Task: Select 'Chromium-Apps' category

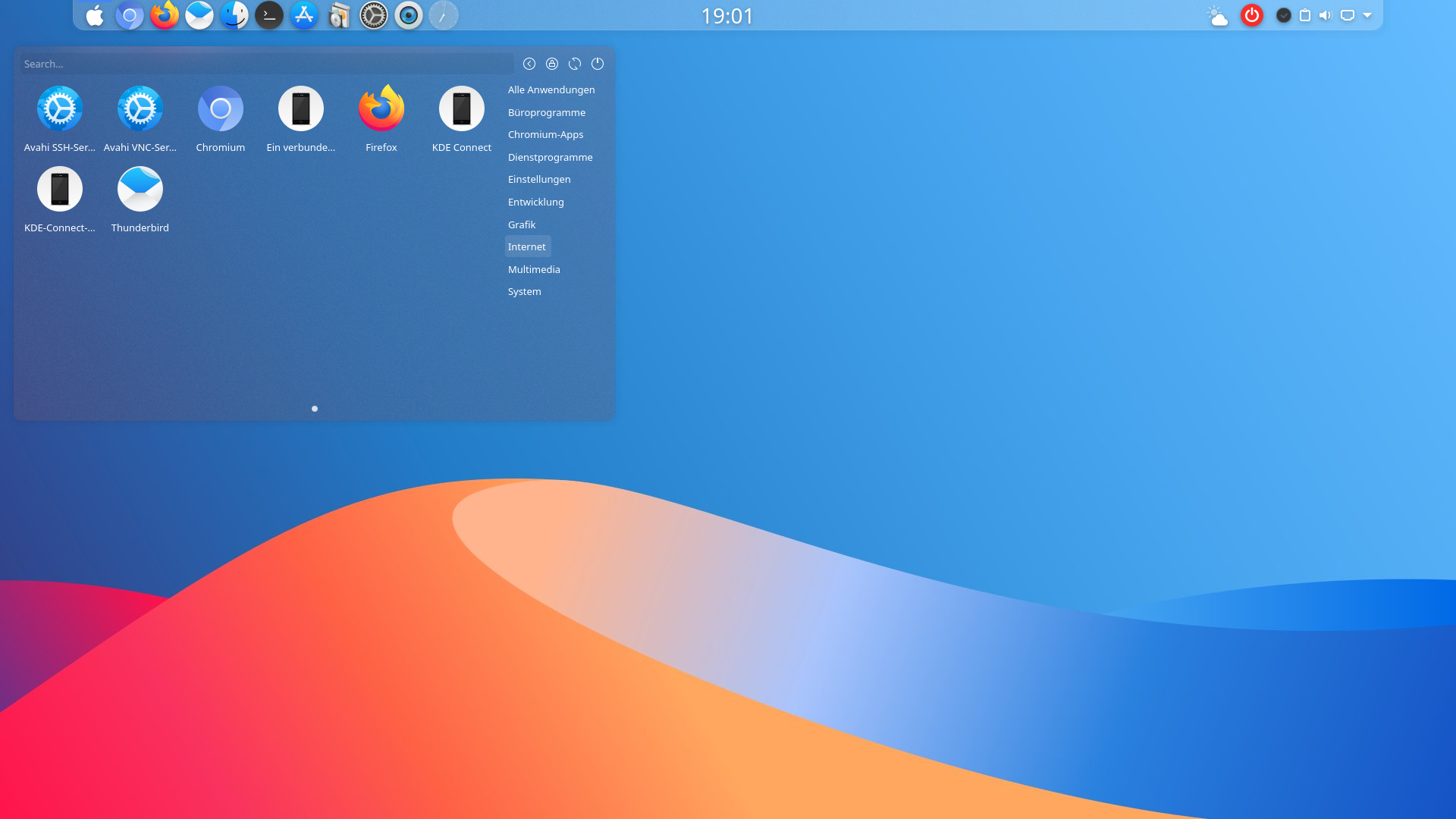Action: coord(545,134)
